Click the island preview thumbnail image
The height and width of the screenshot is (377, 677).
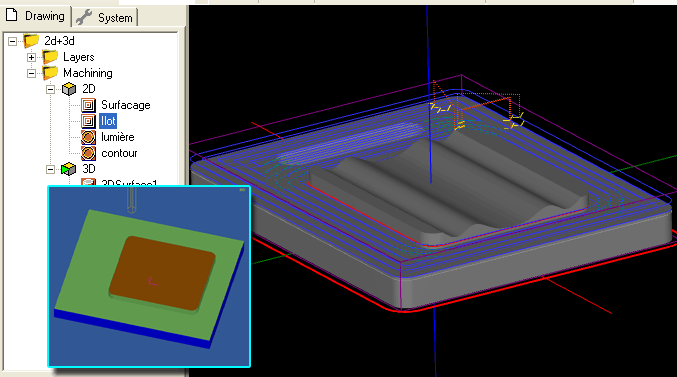tap(149, 276)
